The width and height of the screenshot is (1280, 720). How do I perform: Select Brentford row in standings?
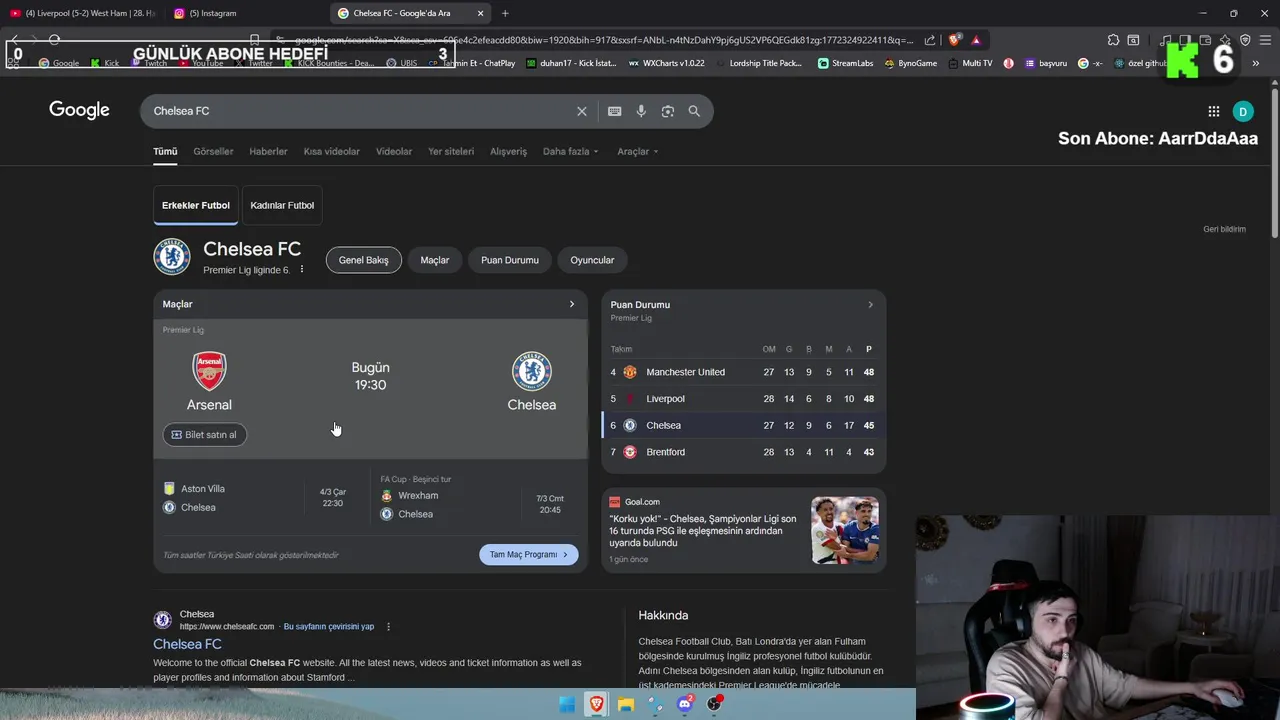coord(743,452)
